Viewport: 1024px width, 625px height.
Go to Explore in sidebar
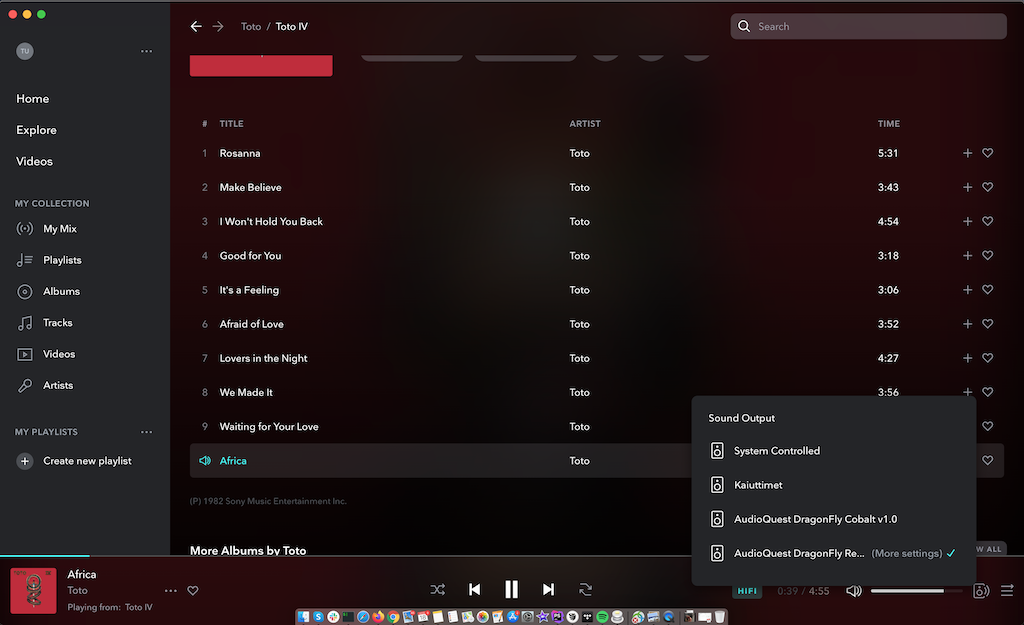[x=37, y=130]
